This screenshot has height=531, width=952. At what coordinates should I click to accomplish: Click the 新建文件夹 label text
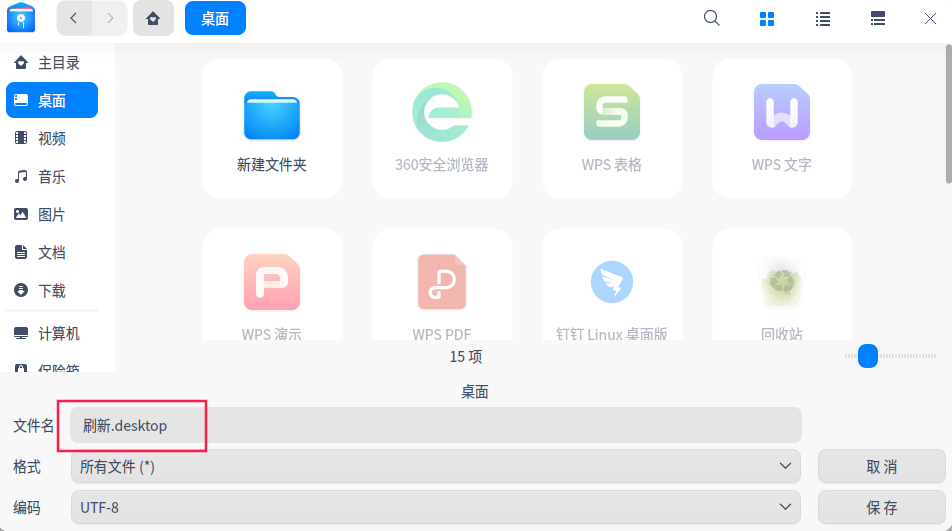click(x=272, y=164)
